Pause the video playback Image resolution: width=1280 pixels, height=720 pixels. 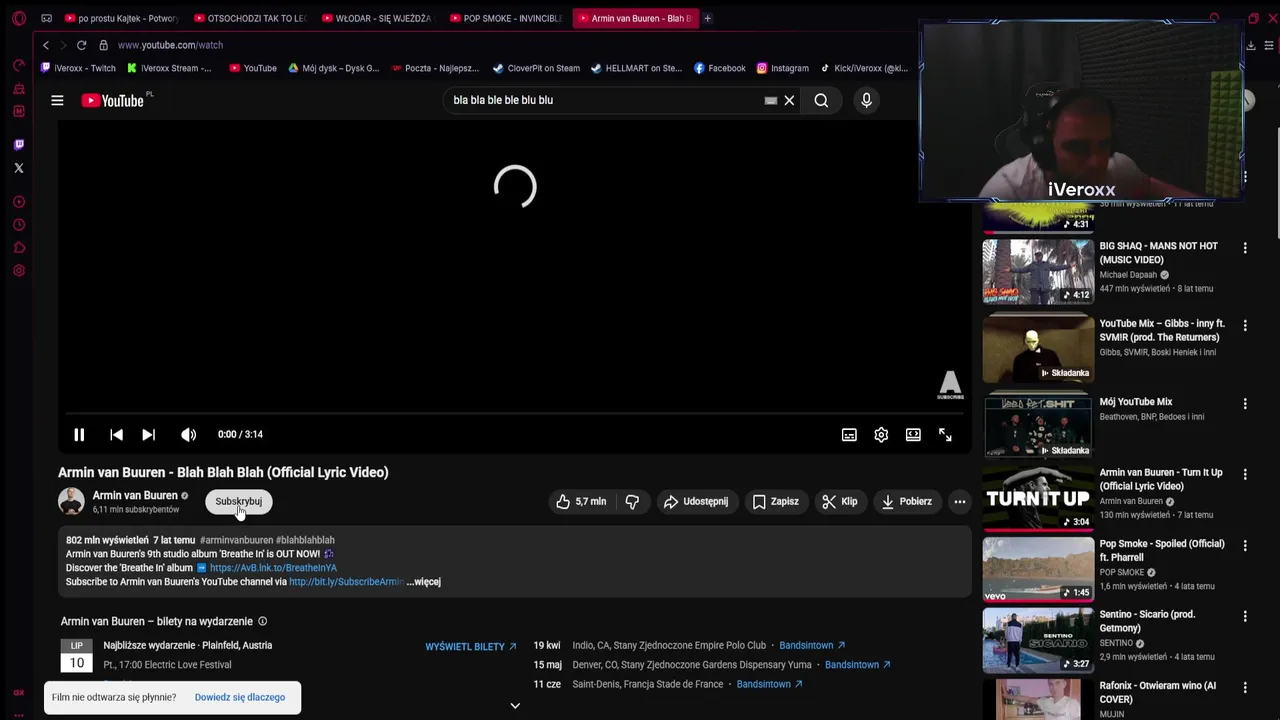coord(79,434)
